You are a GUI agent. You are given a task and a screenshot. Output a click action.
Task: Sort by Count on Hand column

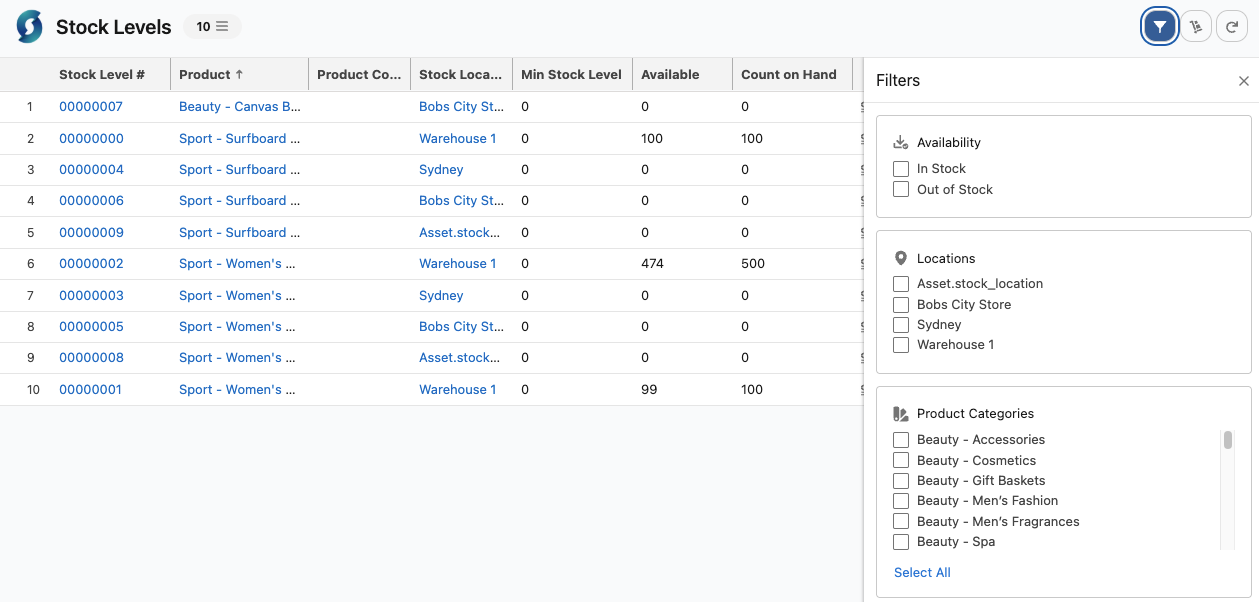click(x=792, y=74)
